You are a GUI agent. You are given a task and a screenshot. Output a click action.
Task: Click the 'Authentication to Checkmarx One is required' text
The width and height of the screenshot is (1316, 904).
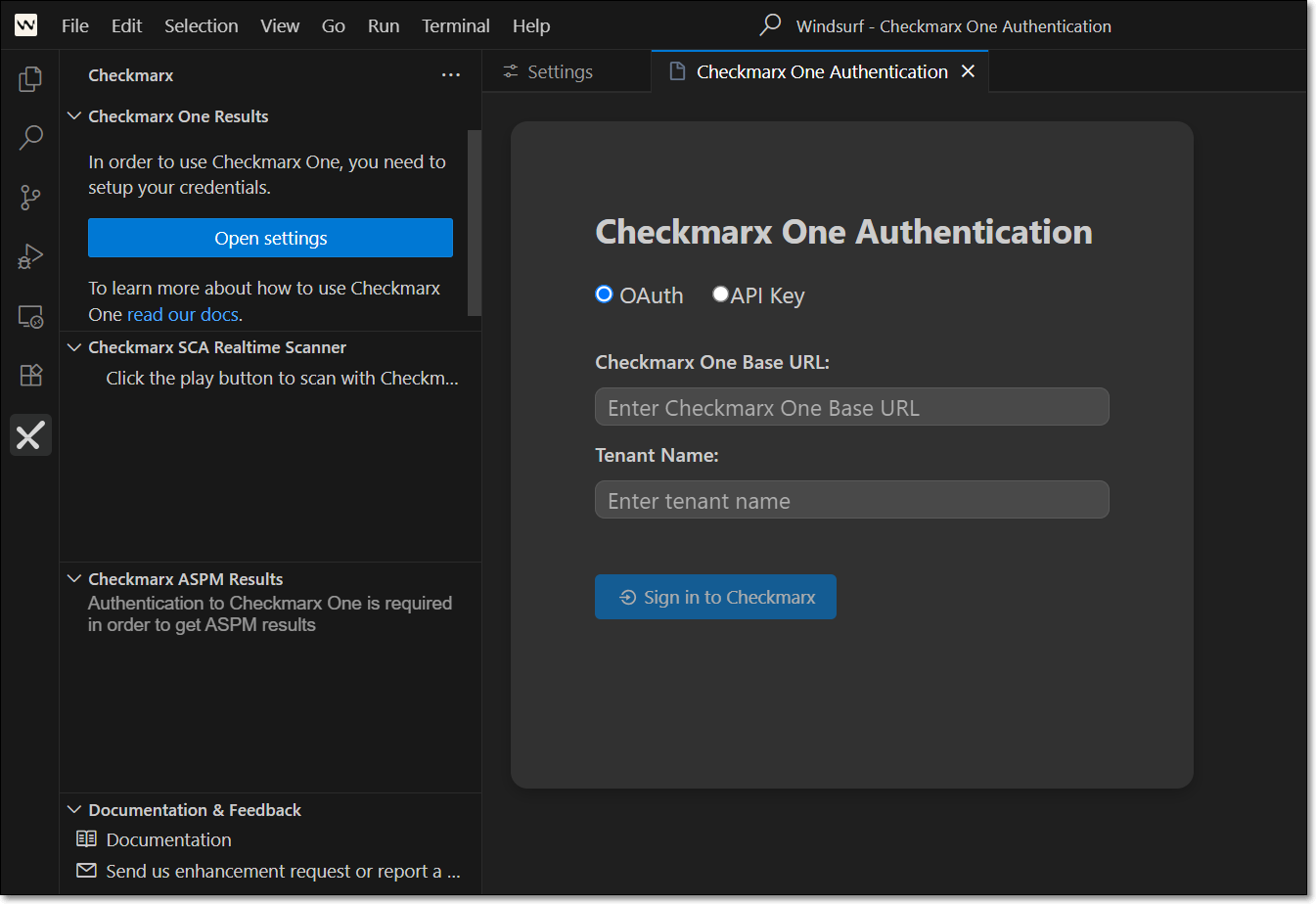[x=270, y=613]
